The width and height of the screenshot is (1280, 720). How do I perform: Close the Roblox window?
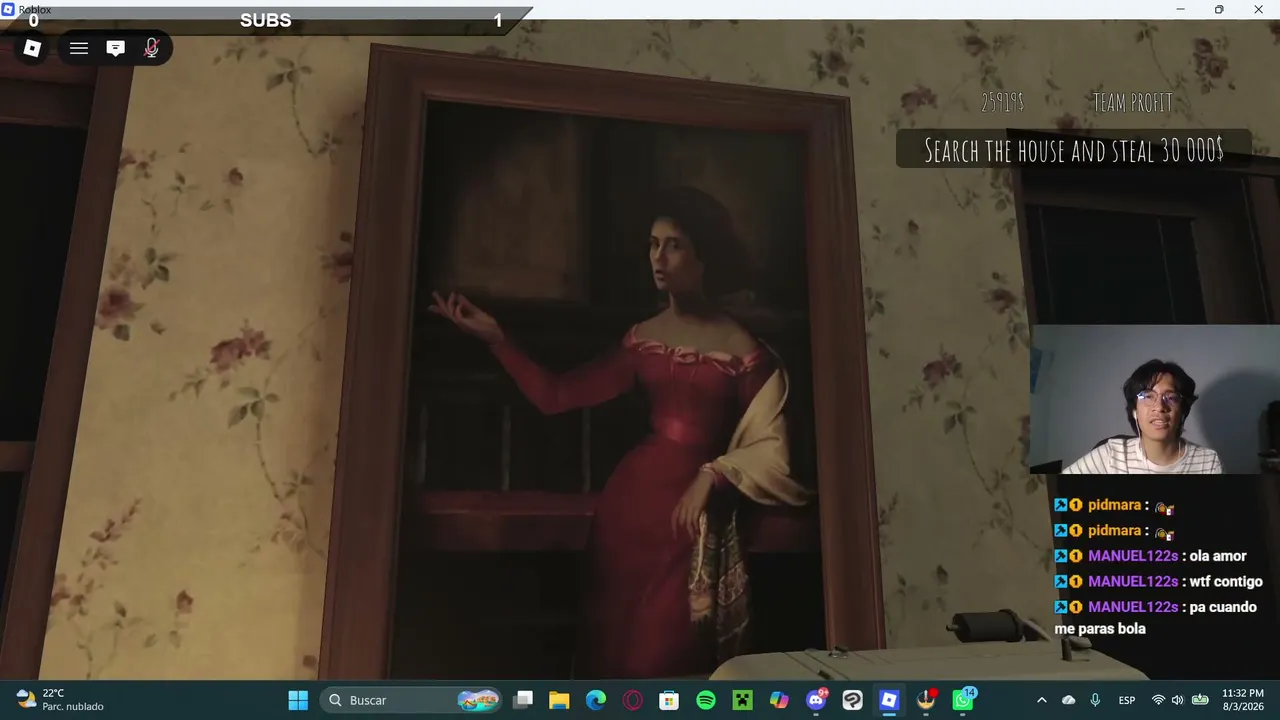pos(1258,9)
